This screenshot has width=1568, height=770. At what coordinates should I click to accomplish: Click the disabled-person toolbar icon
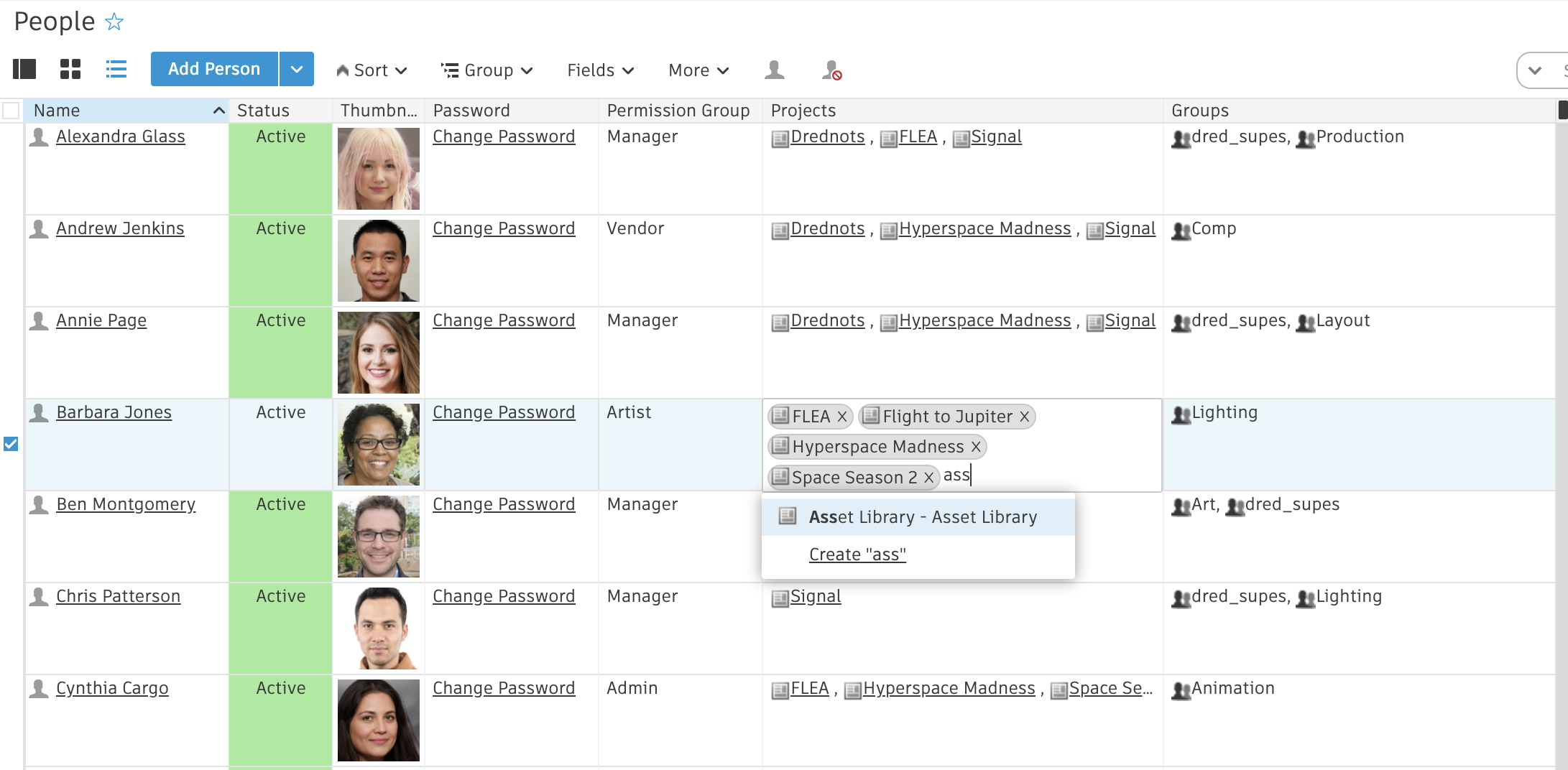pyautogui.click(x=831, y=70)
